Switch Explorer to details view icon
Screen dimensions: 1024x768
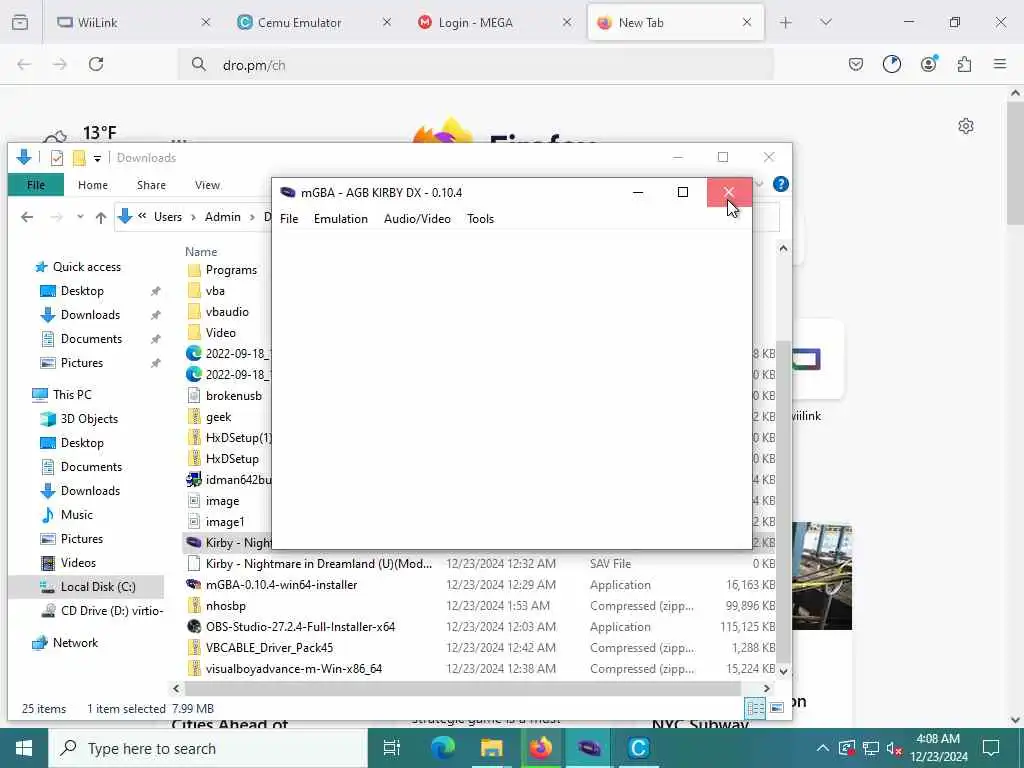click(x=756, y=708)
